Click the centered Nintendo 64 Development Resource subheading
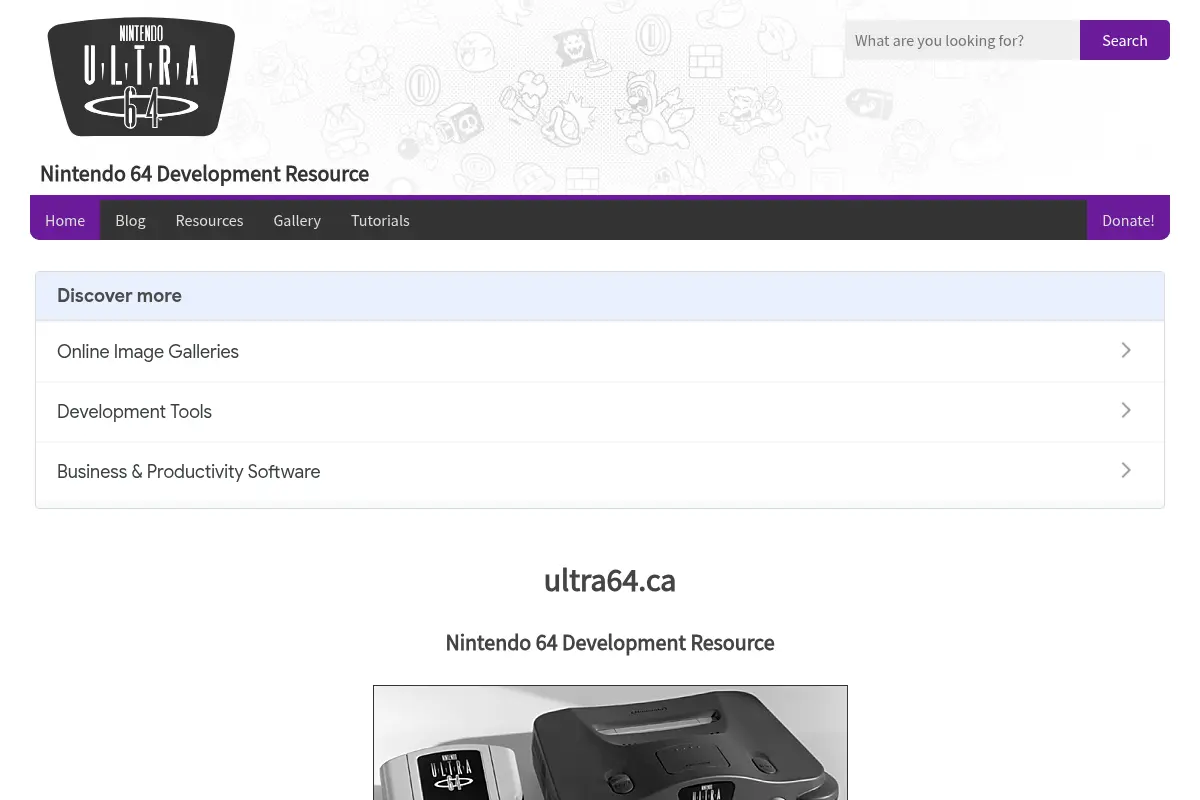 click(x=610, y=643)
